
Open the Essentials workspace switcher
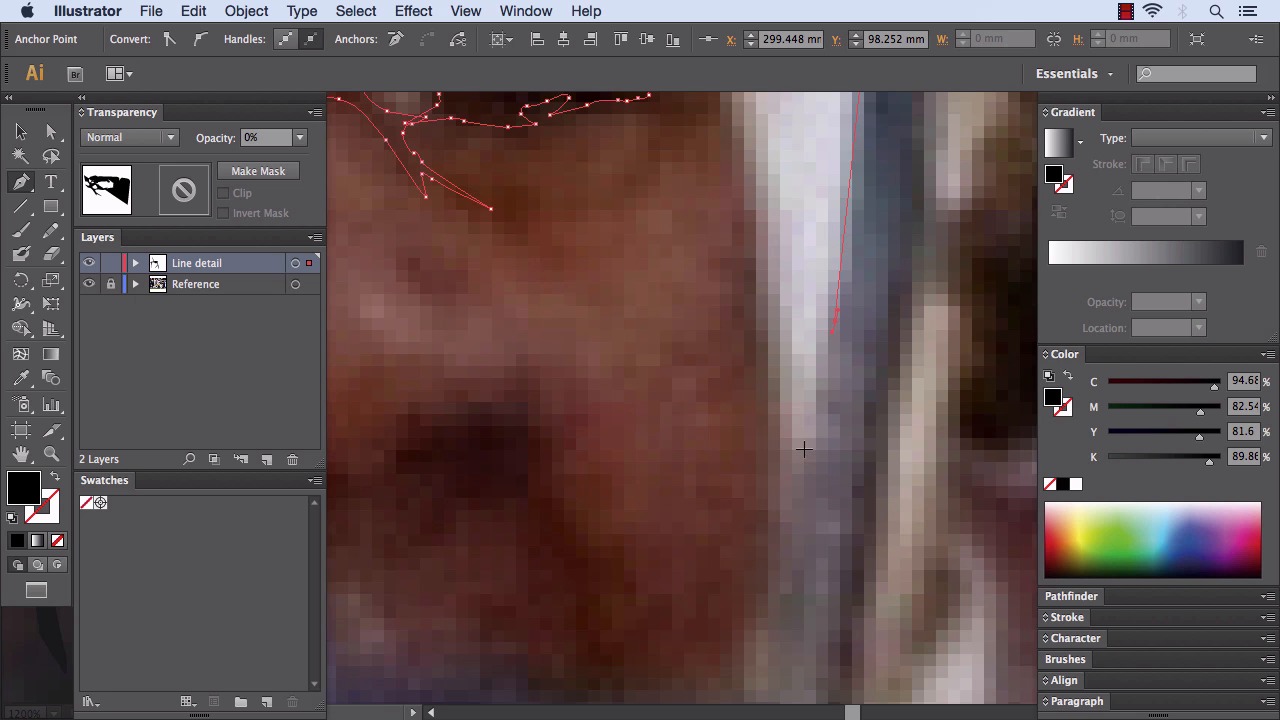[1074, 74]
